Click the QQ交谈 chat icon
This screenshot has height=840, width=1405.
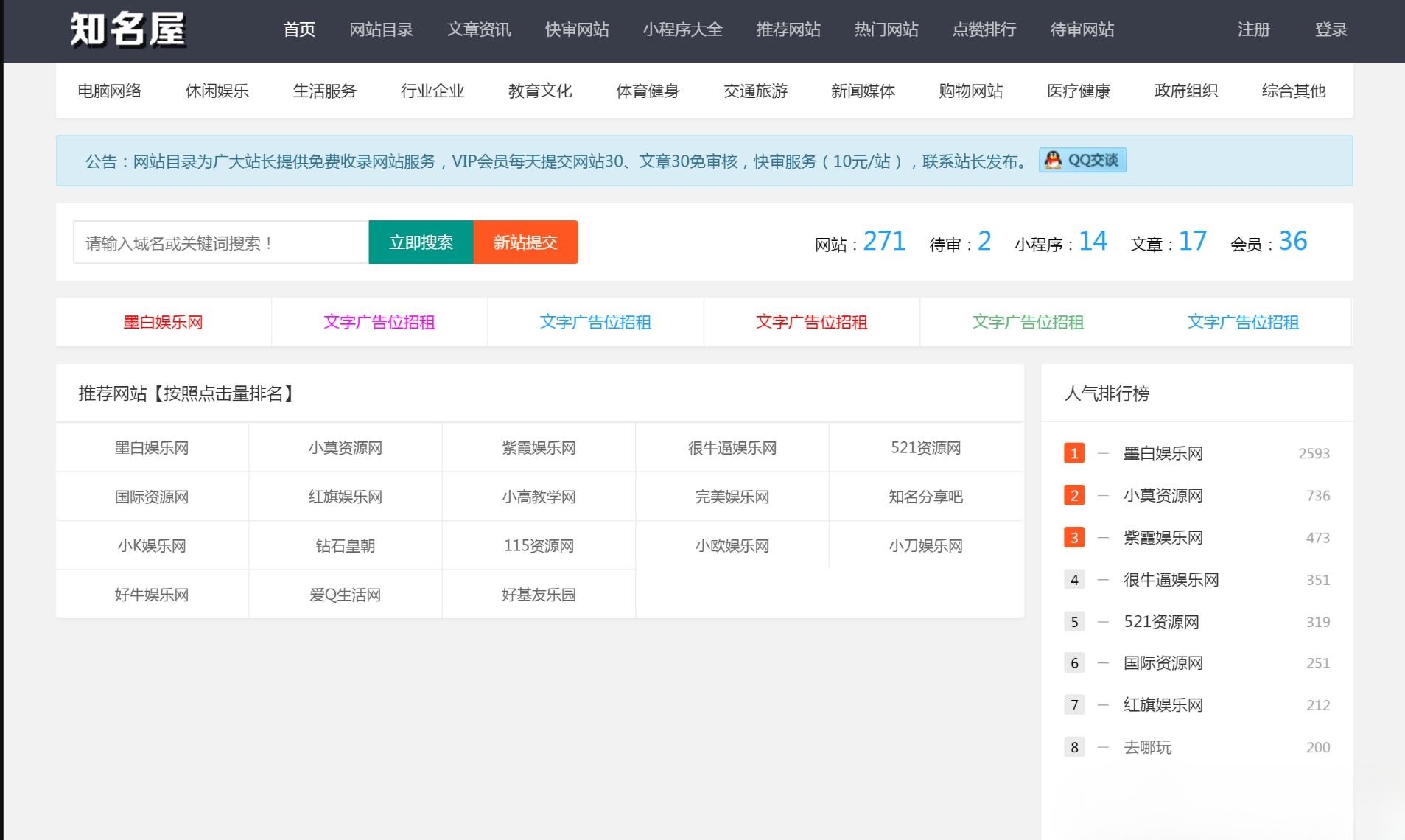coord(1082,161)
